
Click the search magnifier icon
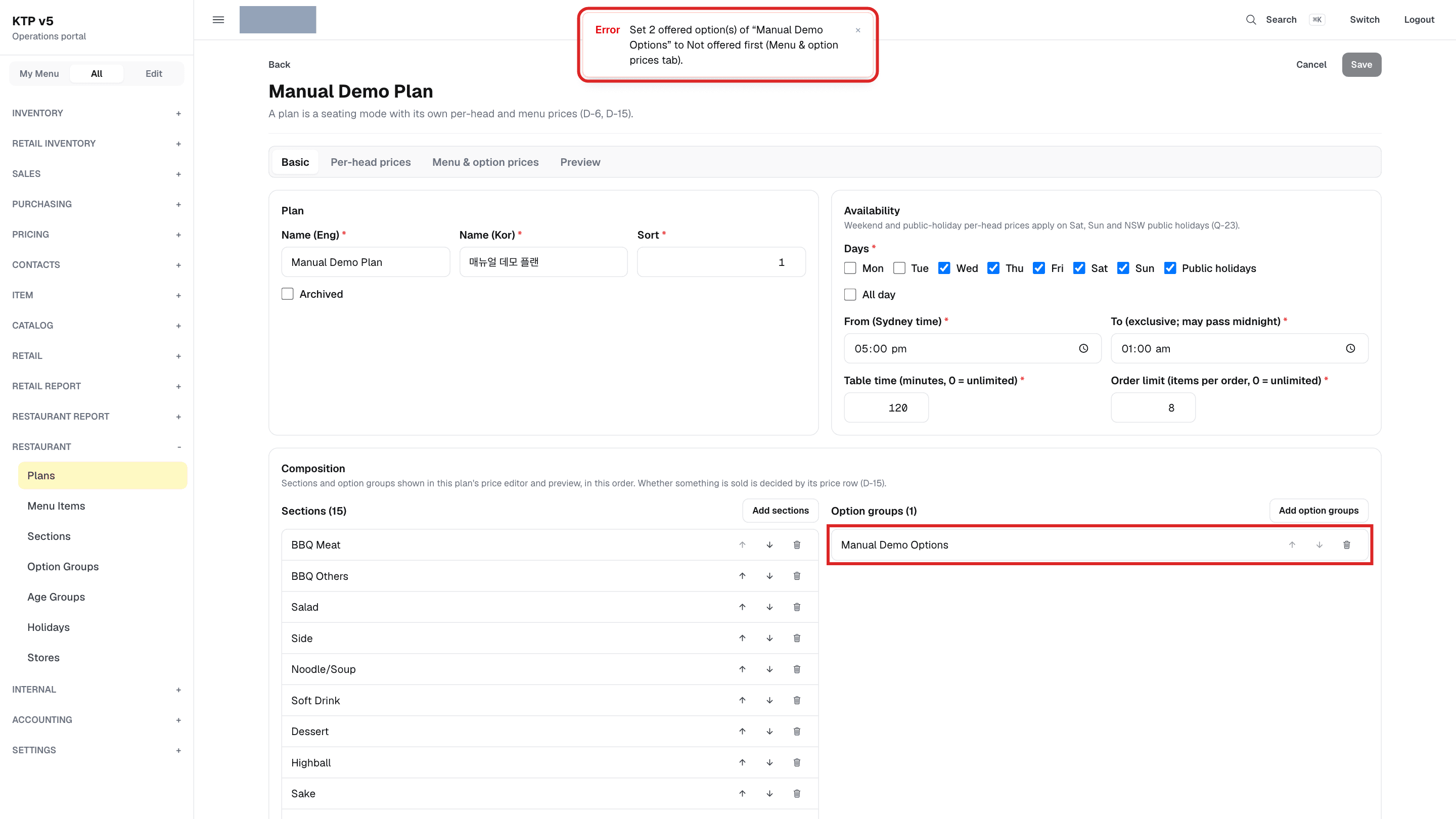[1251, 20]
